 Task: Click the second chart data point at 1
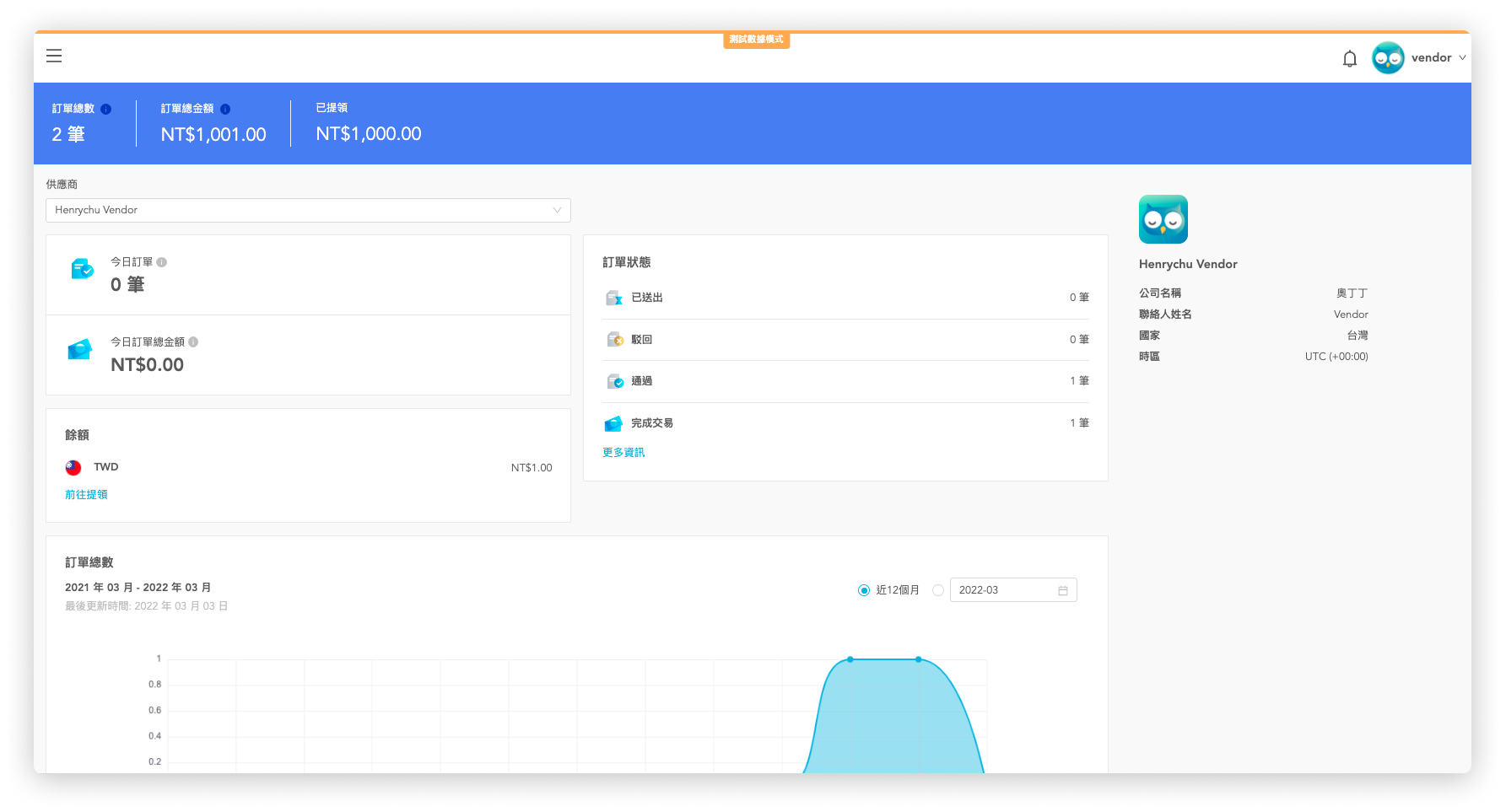[919, 659]
